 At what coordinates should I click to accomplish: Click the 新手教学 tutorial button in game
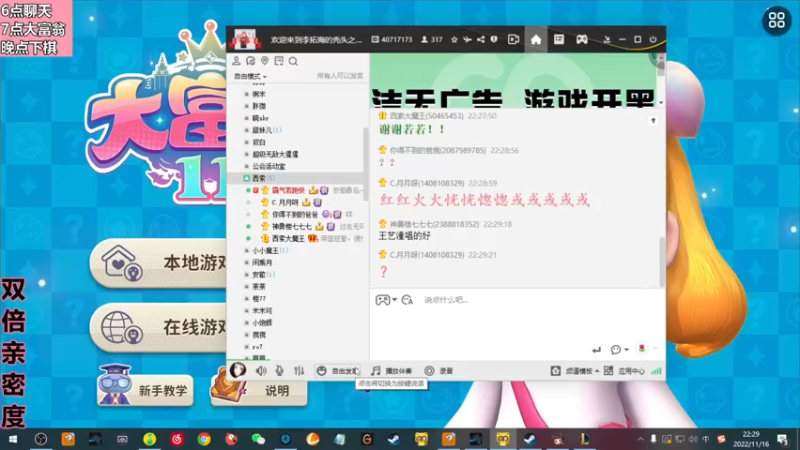pyautogui.click(x=145, y=388)
